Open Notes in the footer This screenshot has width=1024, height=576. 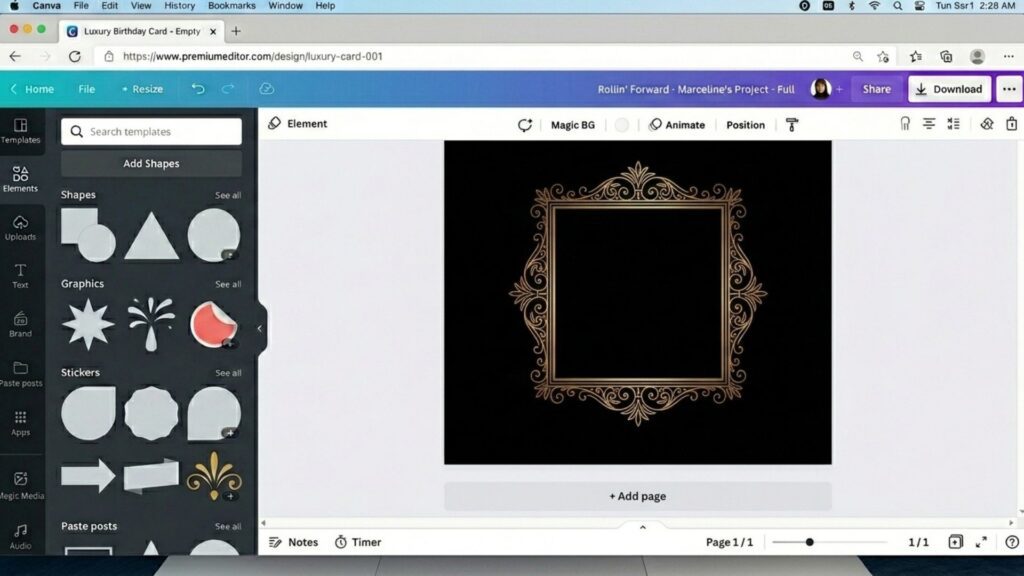(294, 542)
